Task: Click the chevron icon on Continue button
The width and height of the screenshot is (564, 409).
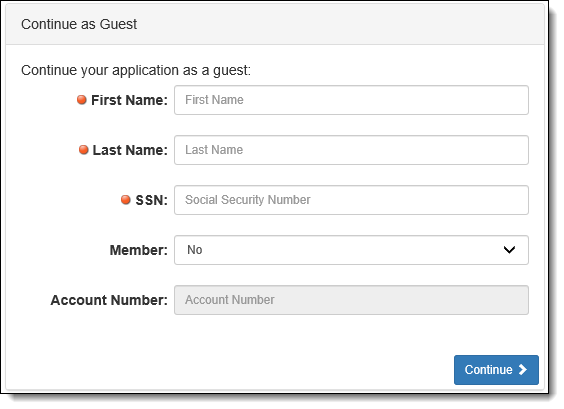Action: (x=523, y=370)
